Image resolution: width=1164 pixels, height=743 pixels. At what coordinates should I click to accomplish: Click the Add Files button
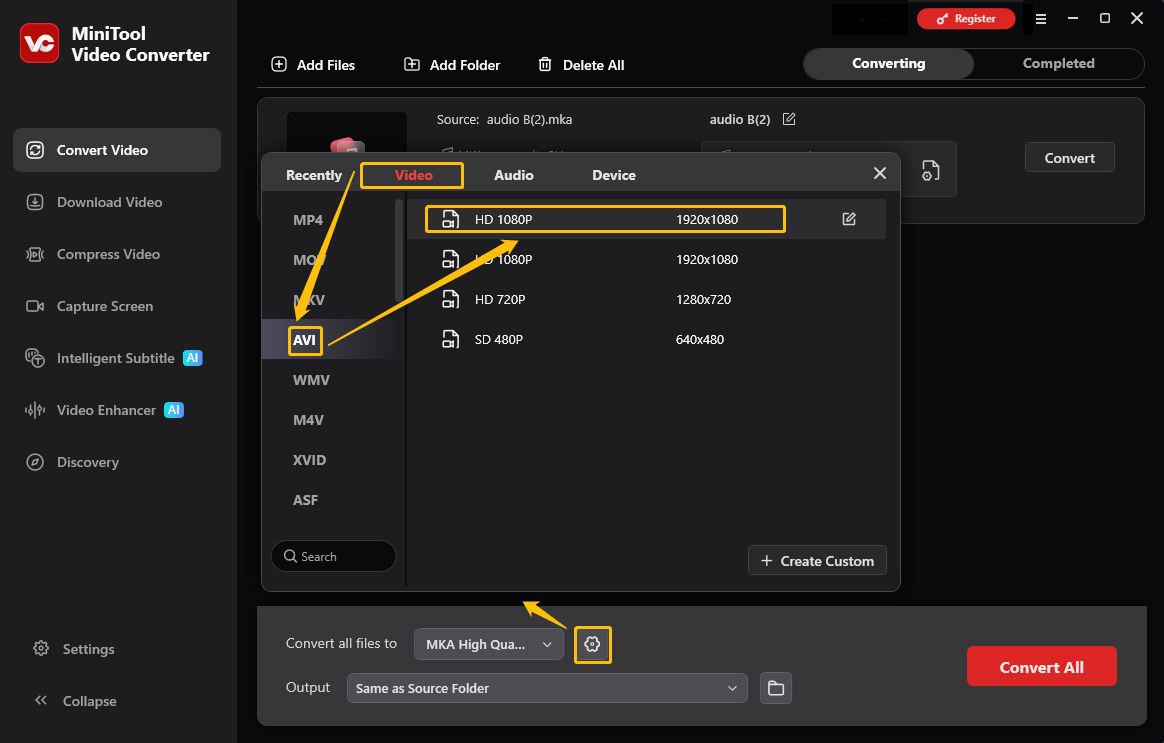[313, 65]
